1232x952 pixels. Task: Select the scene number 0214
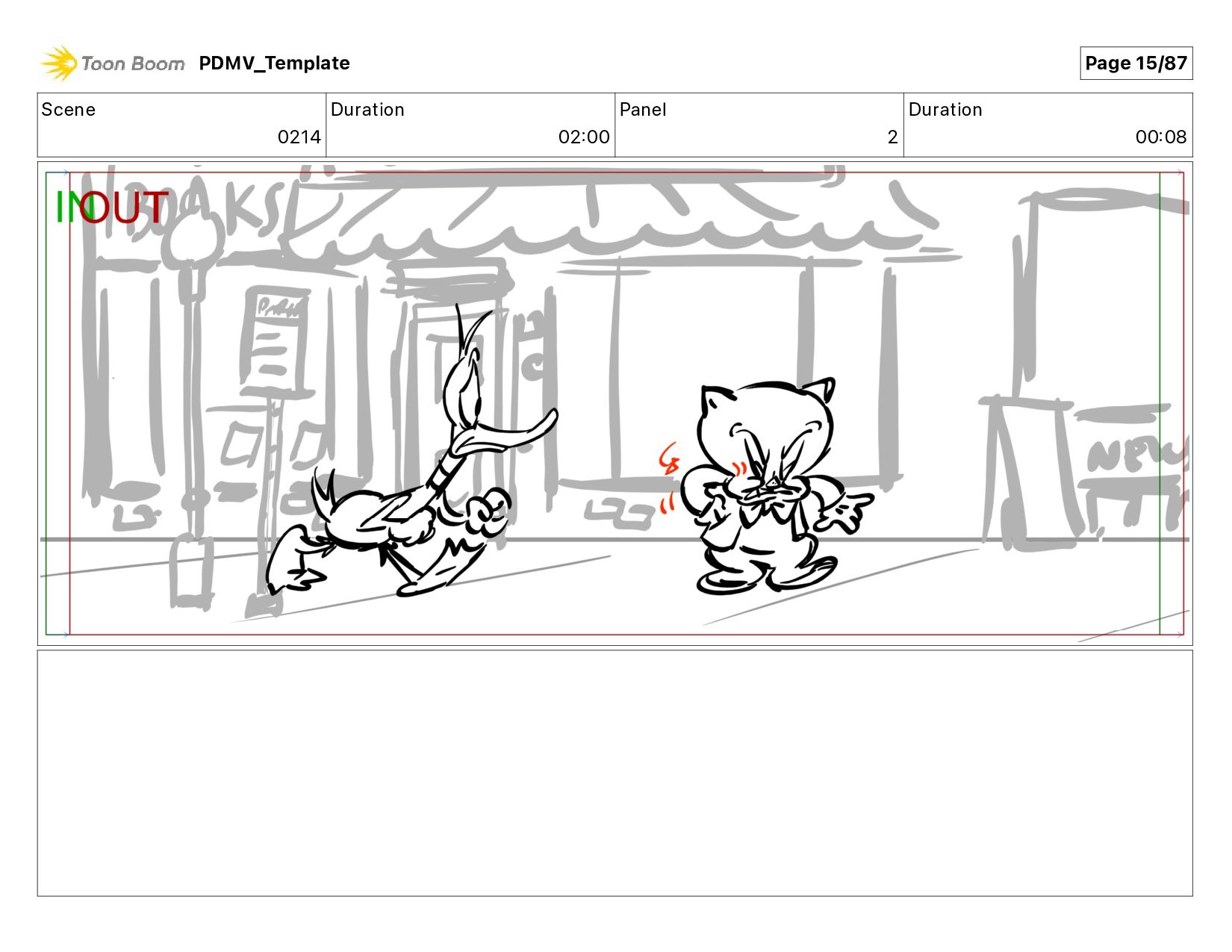click(299, 137)
